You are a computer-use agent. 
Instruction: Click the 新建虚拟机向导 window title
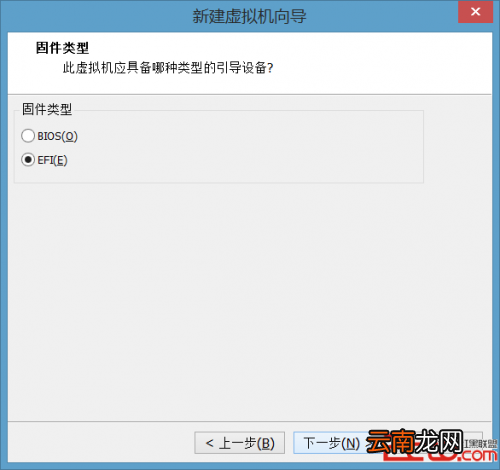[x=249, y=16]
